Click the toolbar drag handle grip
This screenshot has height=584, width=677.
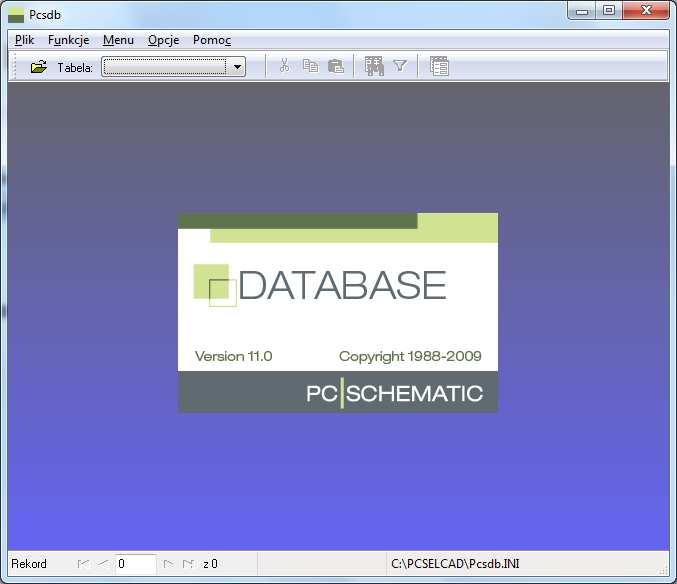point(15,66)
